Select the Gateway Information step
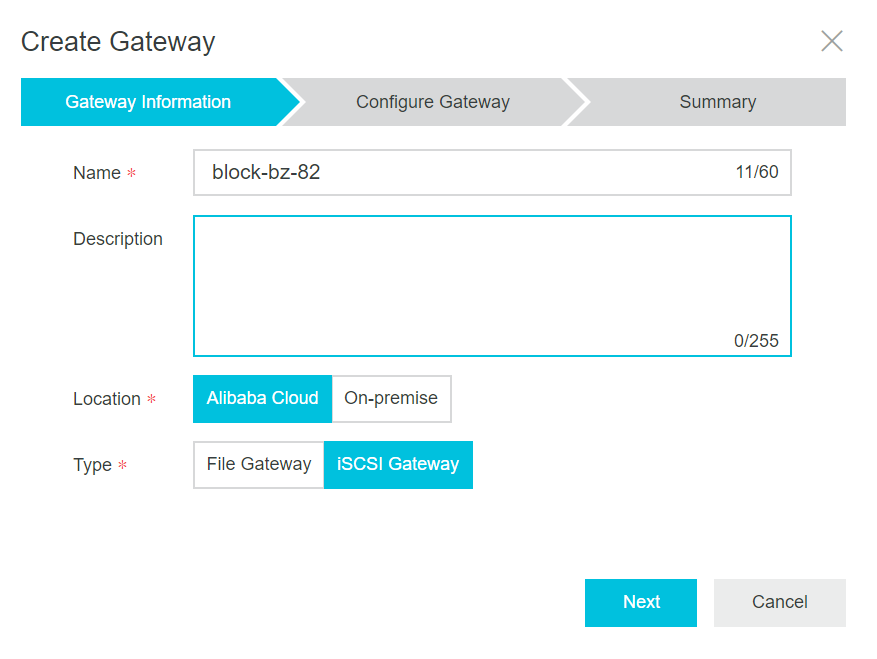The width and height of the screenshot is (877, 659). pos(148,102)
